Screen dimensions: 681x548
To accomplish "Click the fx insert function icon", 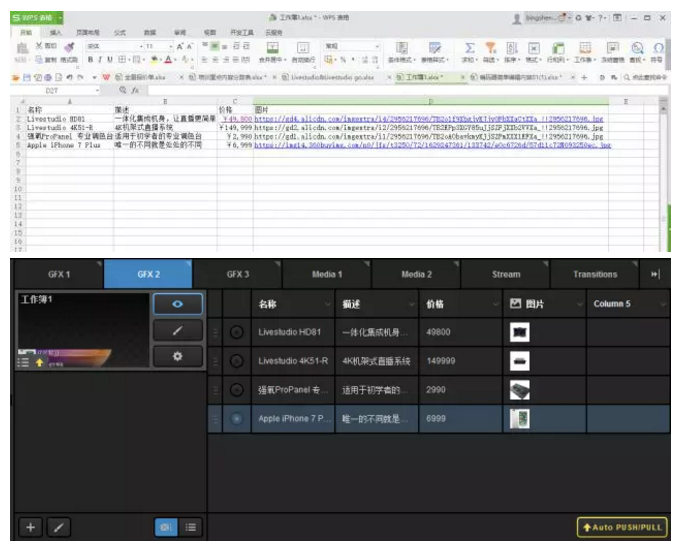I will [x=136, y=90].
